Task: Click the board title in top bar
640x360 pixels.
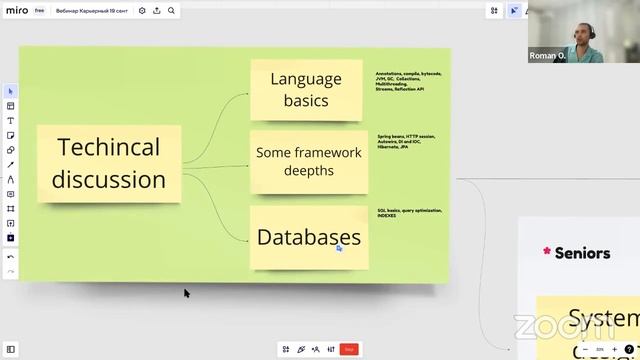Action: click(x=92, y=11)
